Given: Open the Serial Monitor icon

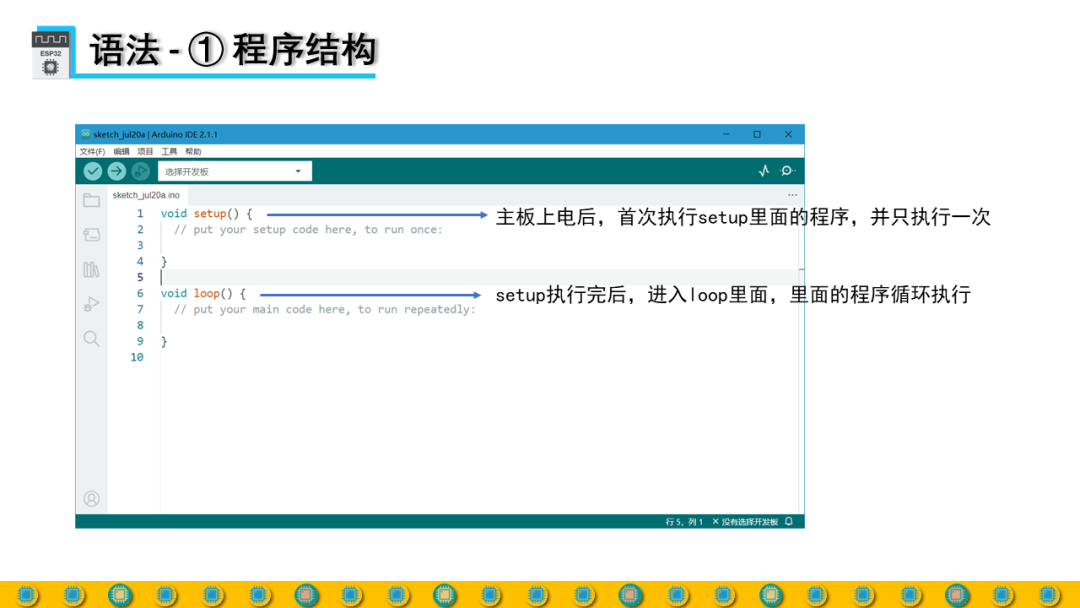Looking at the screenshot, I should tap(787, 171).
